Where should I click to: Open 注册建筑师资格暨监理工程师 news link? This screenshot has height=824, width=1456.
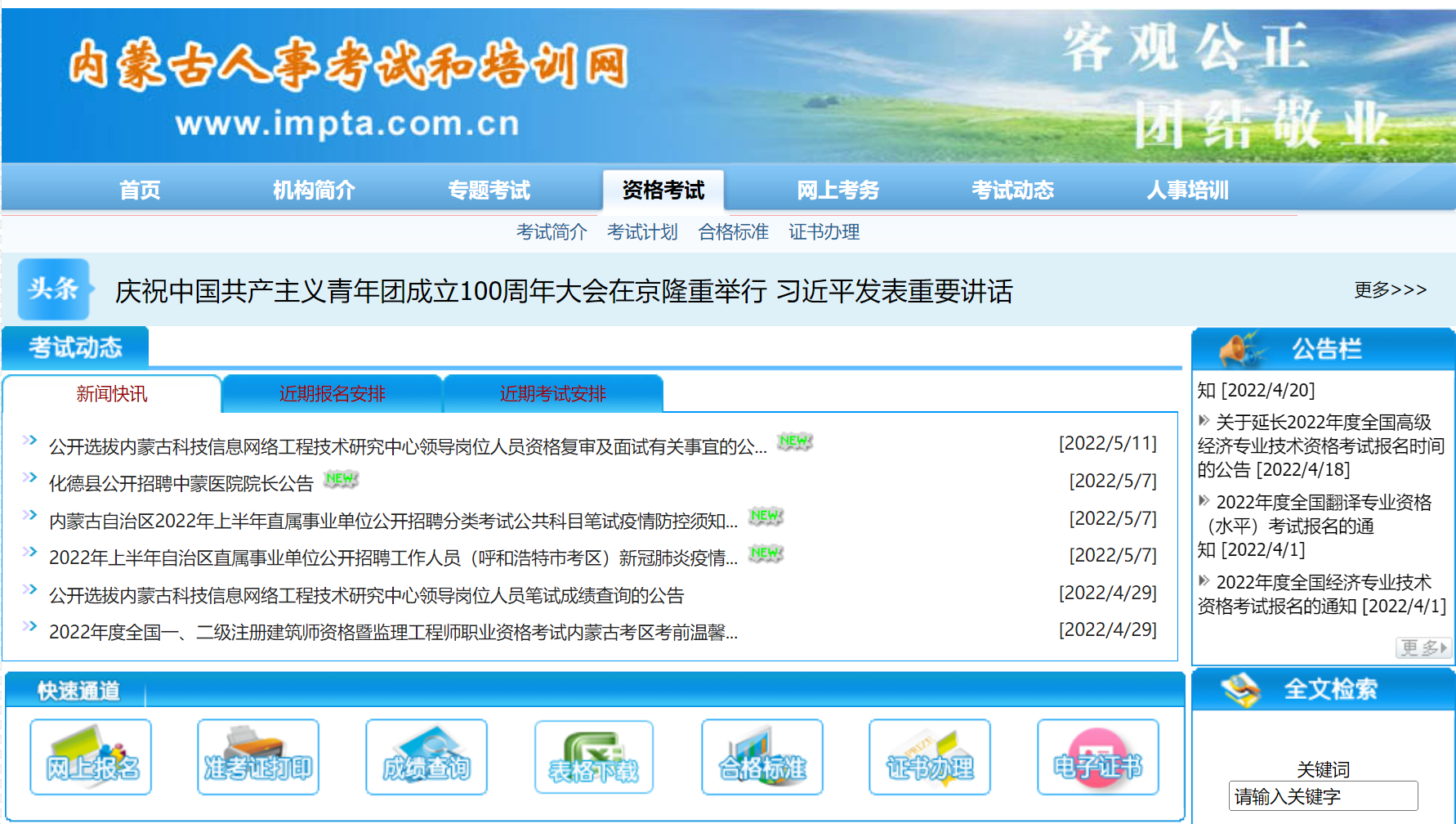pos(393,633)
